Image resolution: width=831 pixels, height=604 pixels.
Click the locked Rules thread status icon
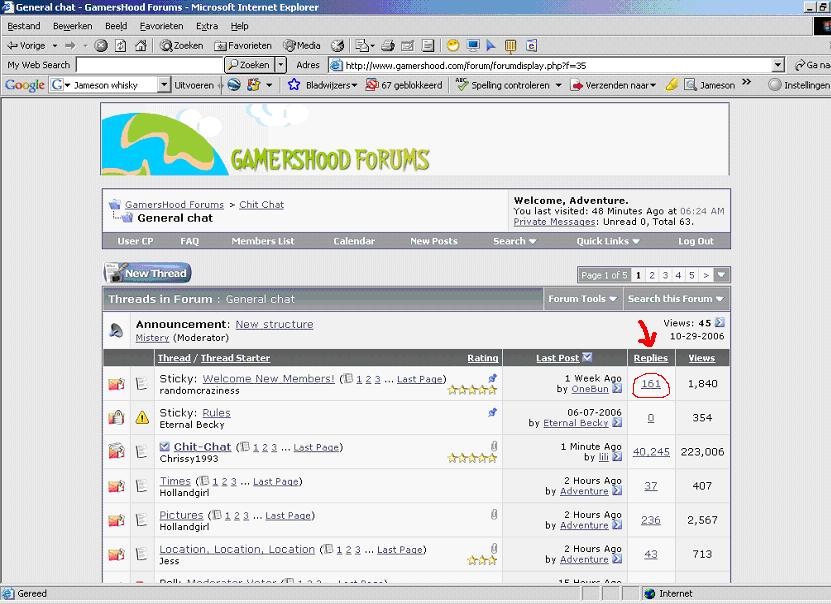click(116, 417)
